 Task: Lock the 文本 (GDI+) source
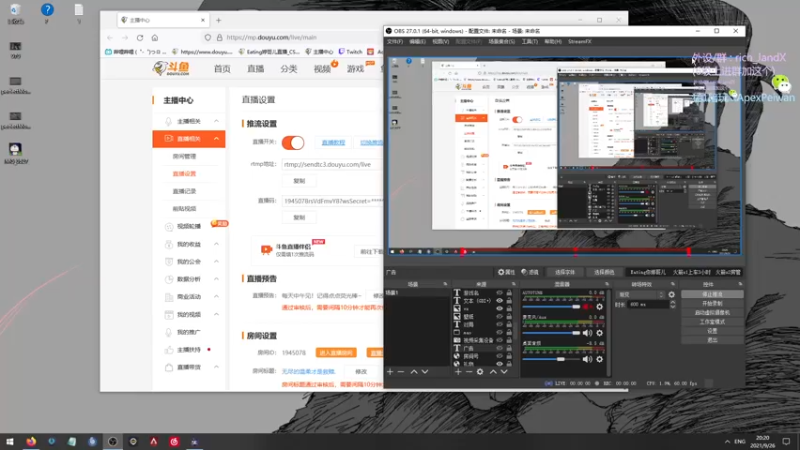coord(509,301)
